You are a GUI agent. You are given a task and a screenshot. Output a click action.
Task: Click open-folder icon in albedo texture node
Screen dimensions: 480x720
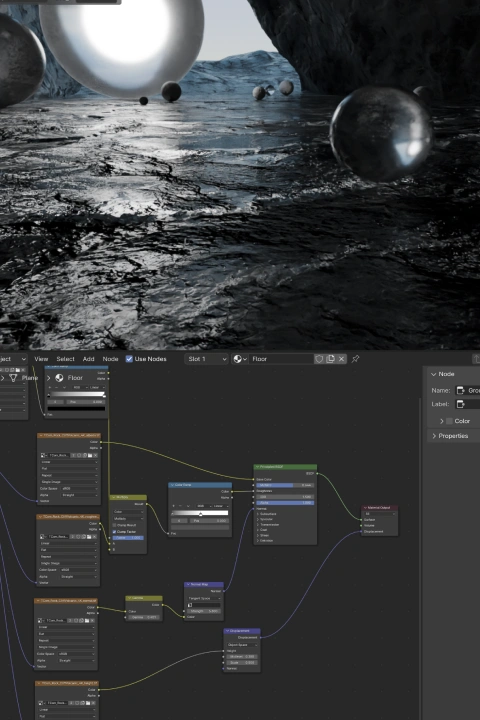tap(90, 456)
